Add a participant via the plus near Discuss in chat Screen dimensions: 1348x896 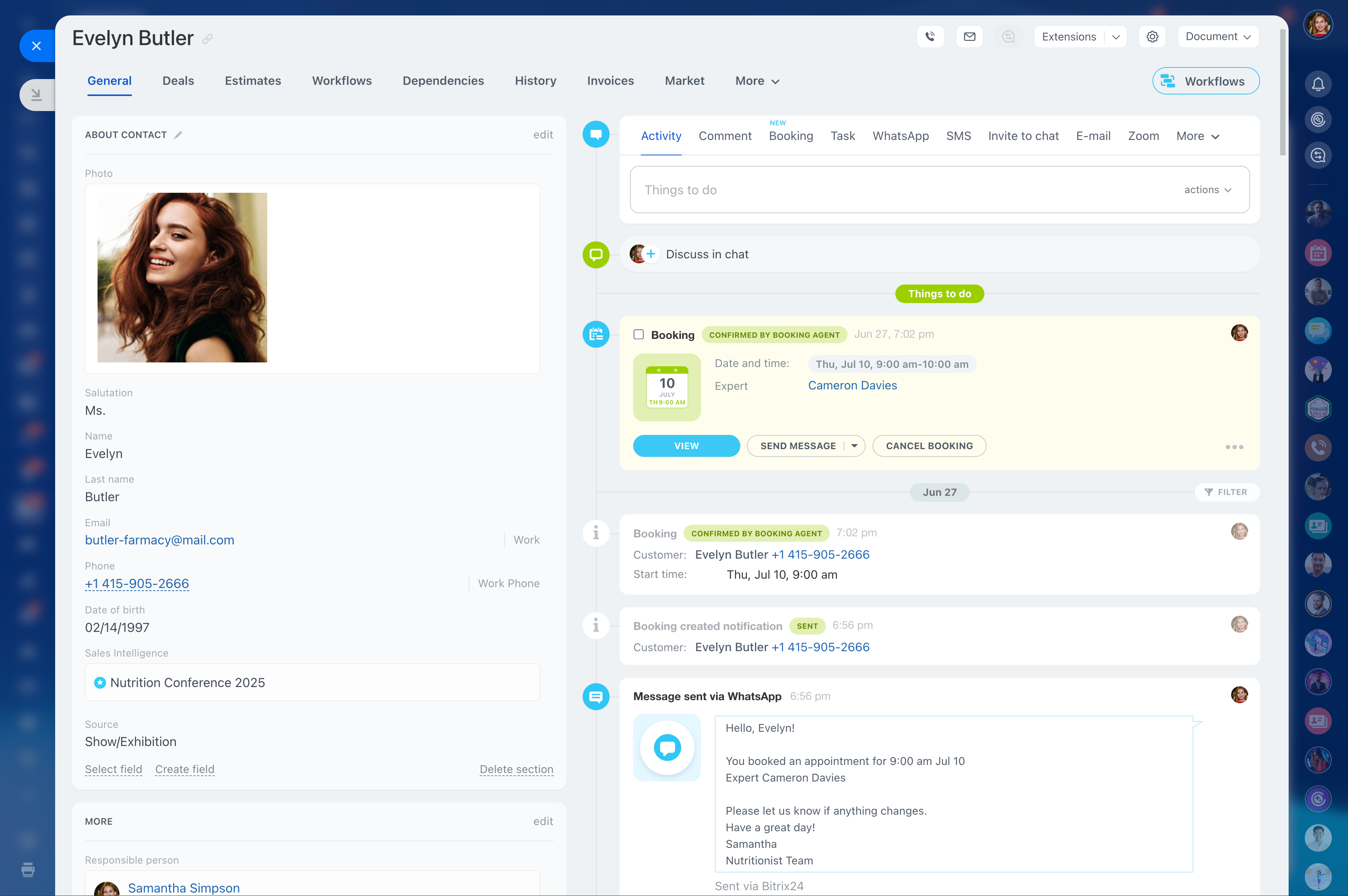tap(651, 253)
